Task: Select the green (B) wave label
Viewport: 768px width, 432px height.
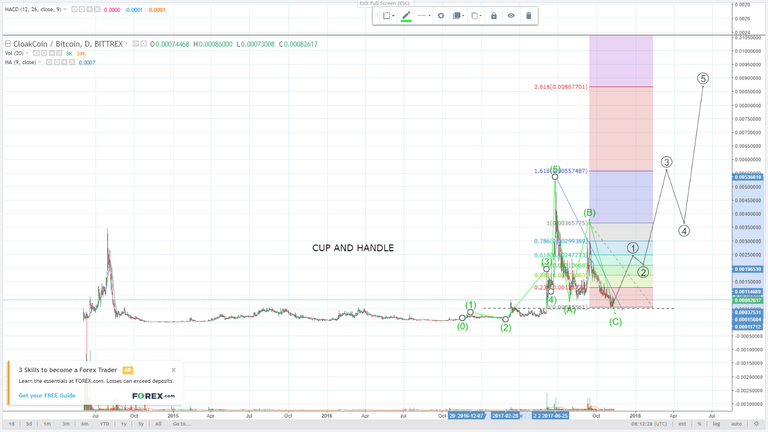Action: [x=589, y=213]
